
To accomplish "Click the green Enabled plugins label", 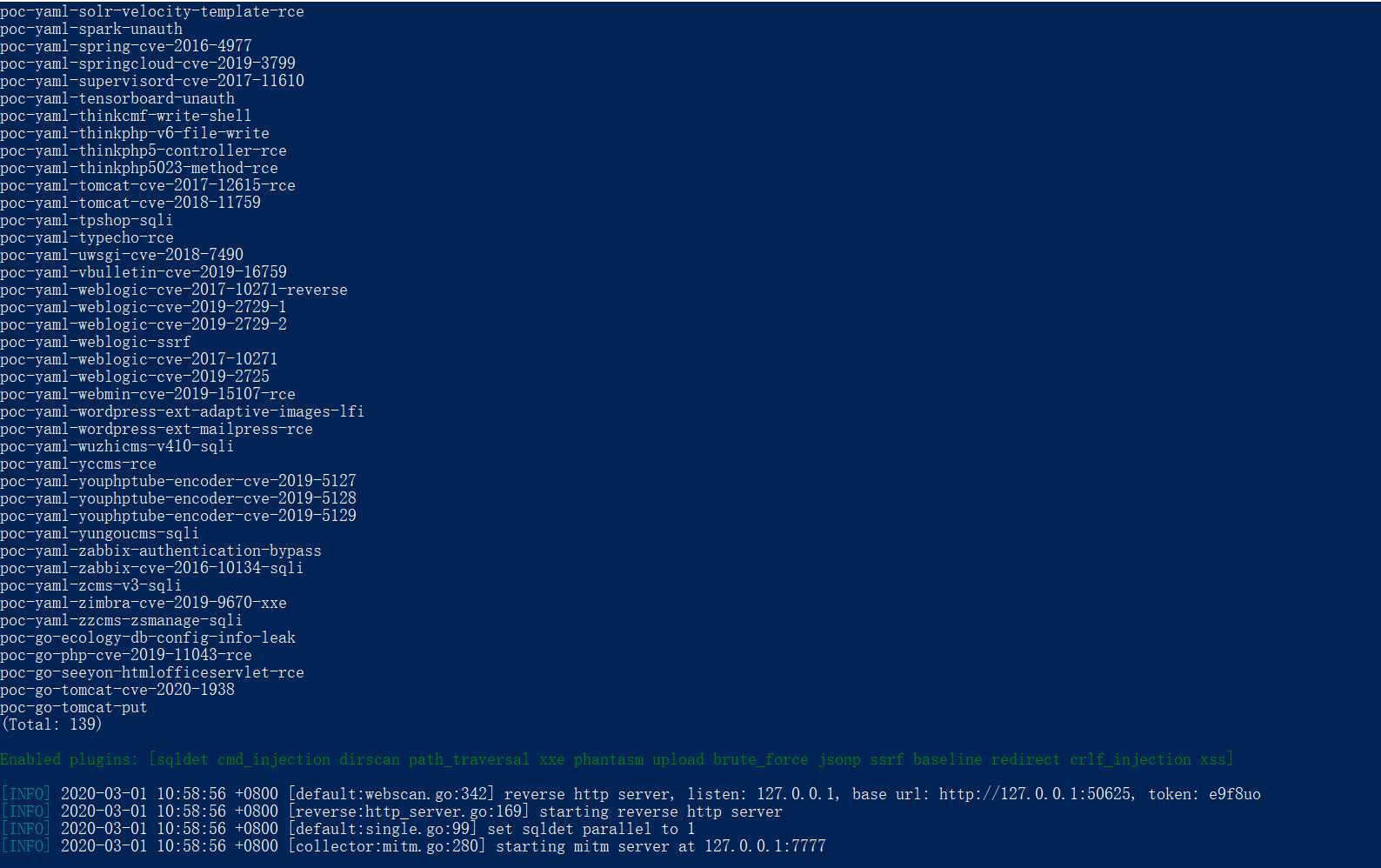I will (x=70, y=759).
